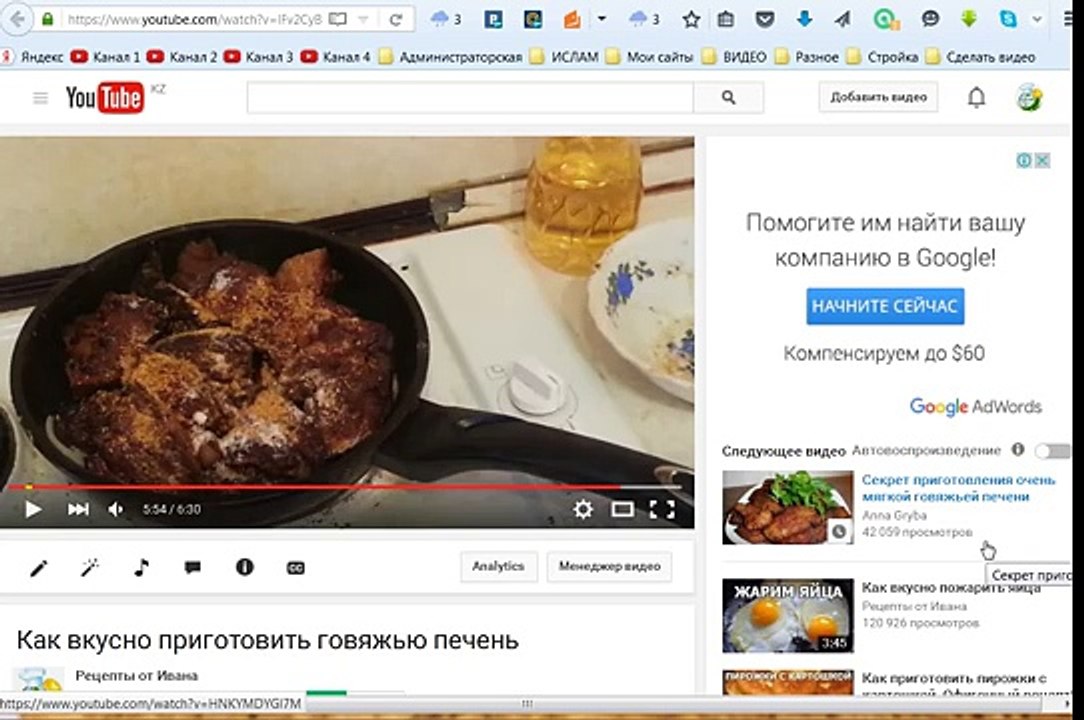Click the AdChoices info icon on ad
The height and width of the screenshot is (720, 1084).
1024,160
